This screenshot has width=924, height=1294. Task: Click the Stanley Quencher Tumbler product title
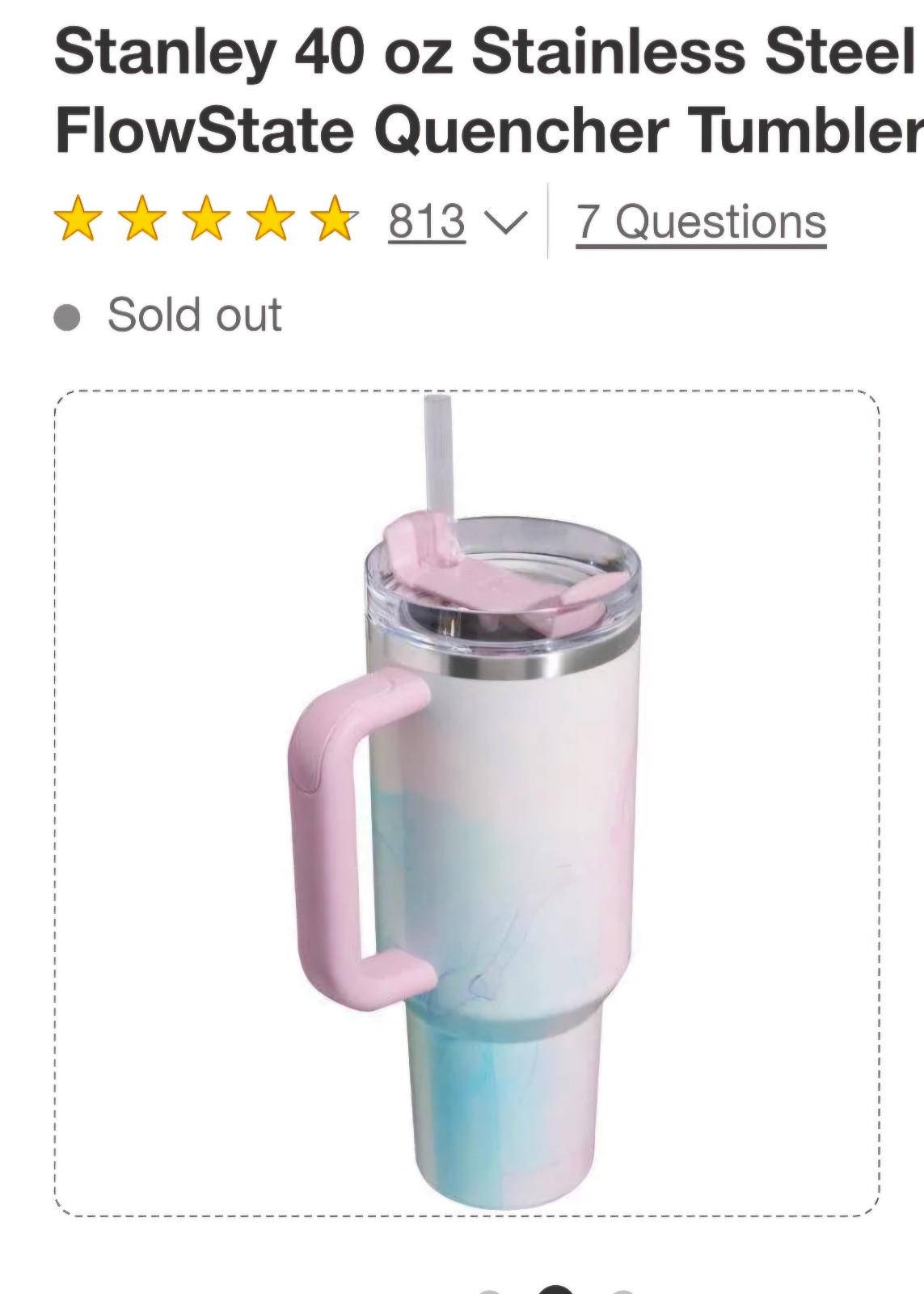click(x=489, y=91)
